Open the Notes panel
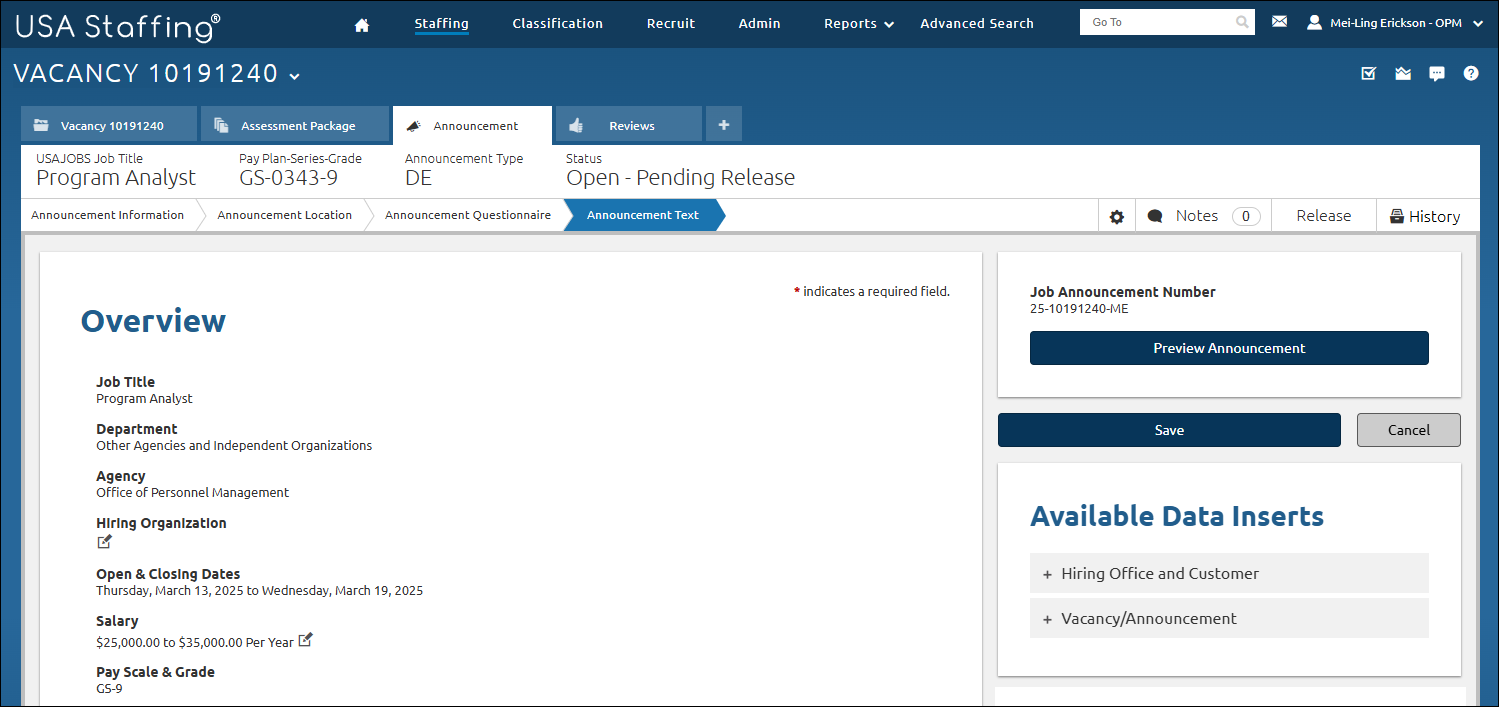The image size is (1499, 707). (1203, 216)
